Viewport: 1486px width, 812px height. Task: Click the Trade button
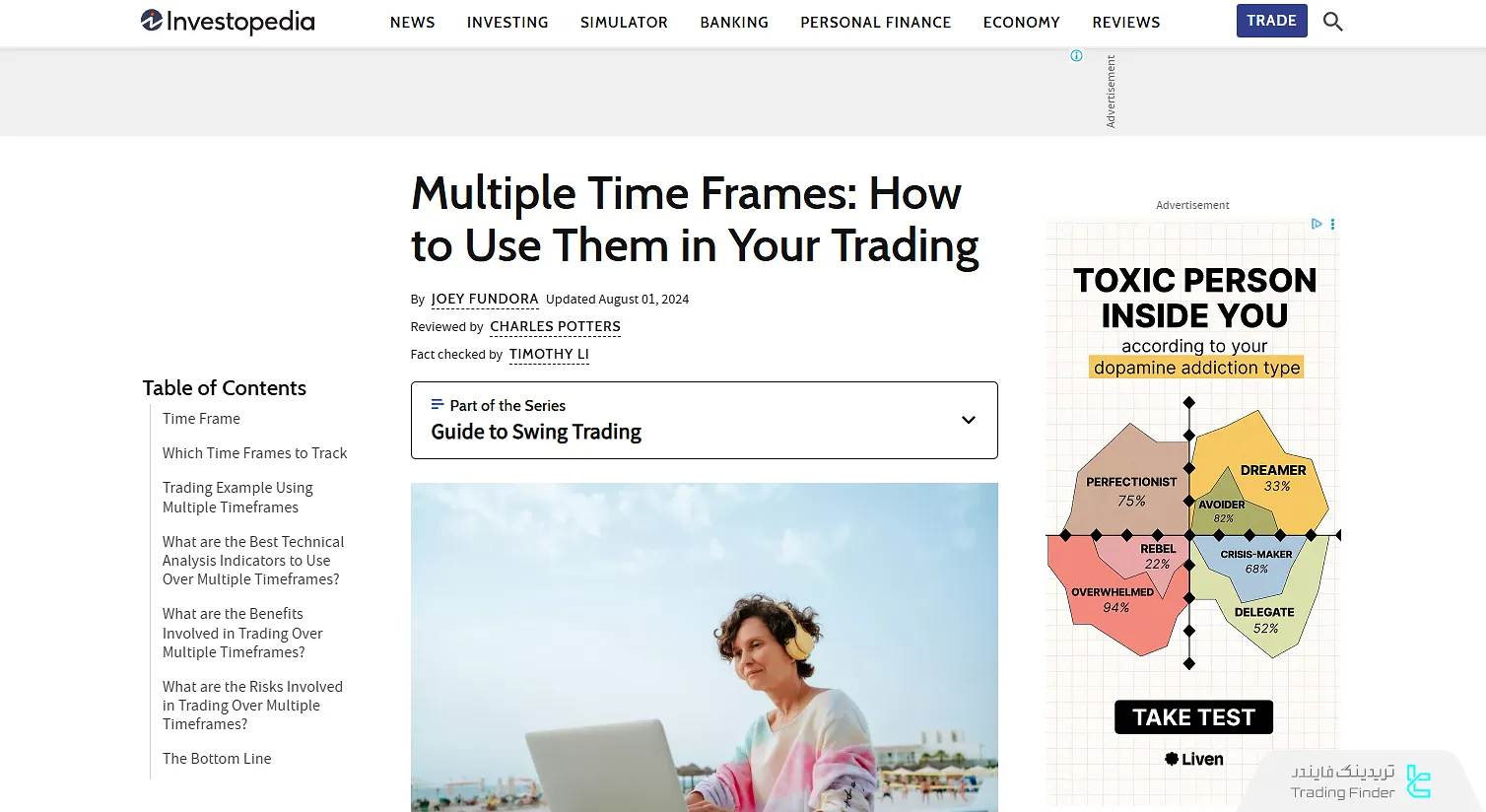pyautogui.click(x=1271, y=21)
